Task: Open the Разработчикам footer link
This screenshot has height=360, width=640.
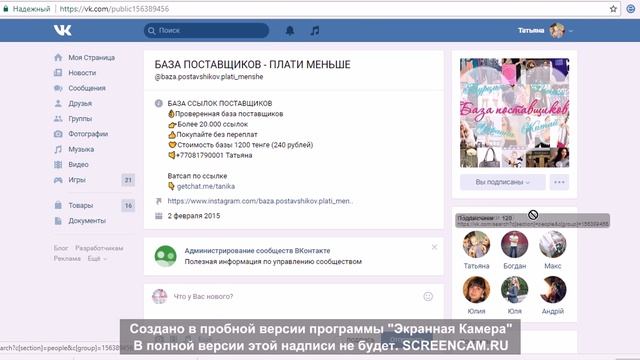Action: pos(99,248)
